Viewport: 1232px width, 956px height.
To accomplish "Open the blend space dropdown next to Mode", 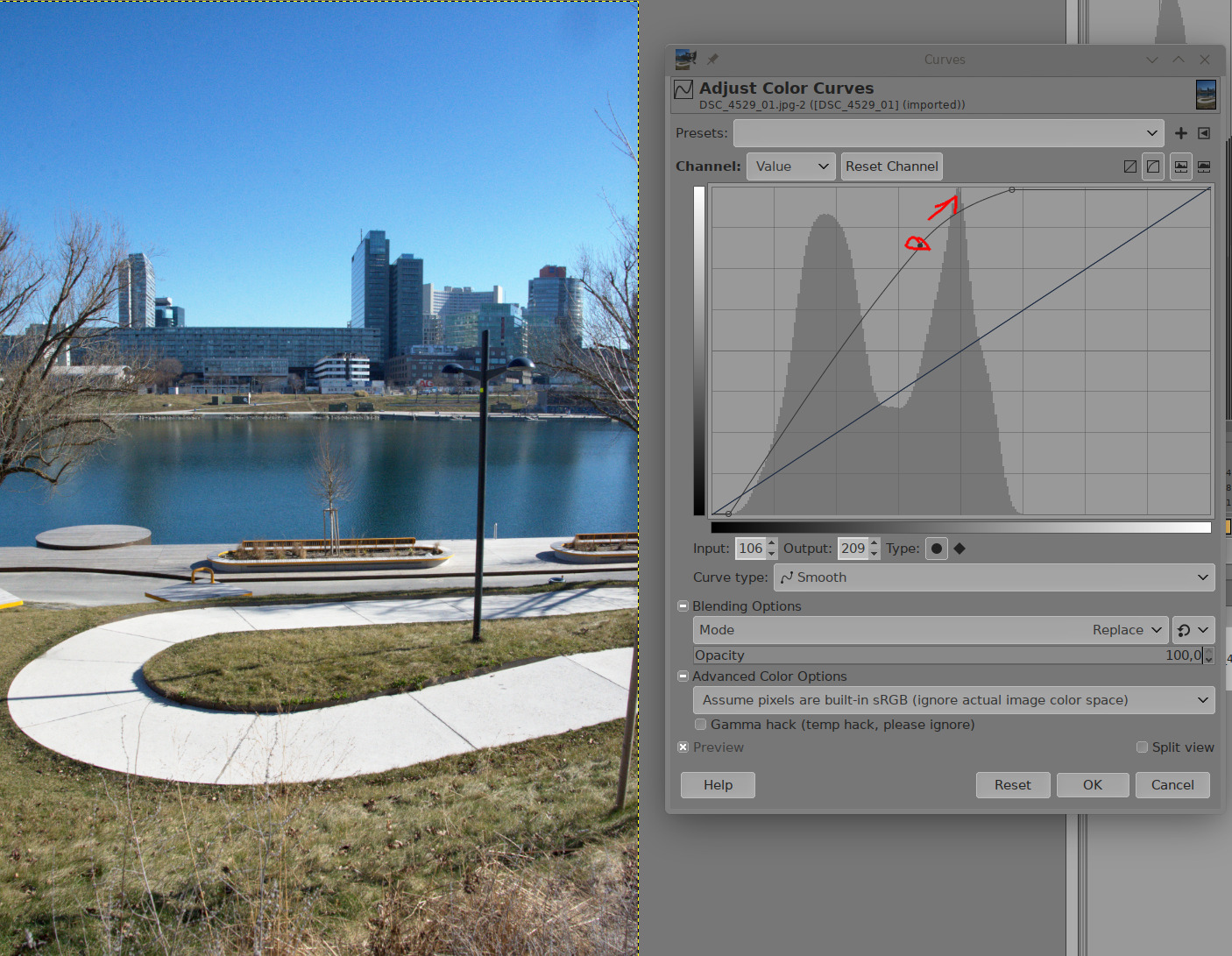I will 1193,630.
